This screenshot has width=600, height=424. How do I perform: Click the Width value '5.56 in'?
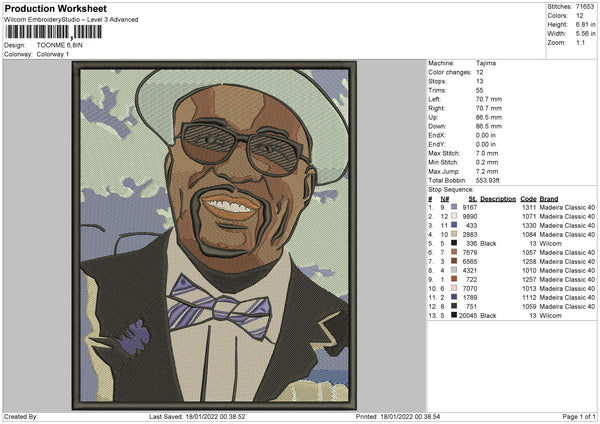pyautogui.click(x=585, y=34)
